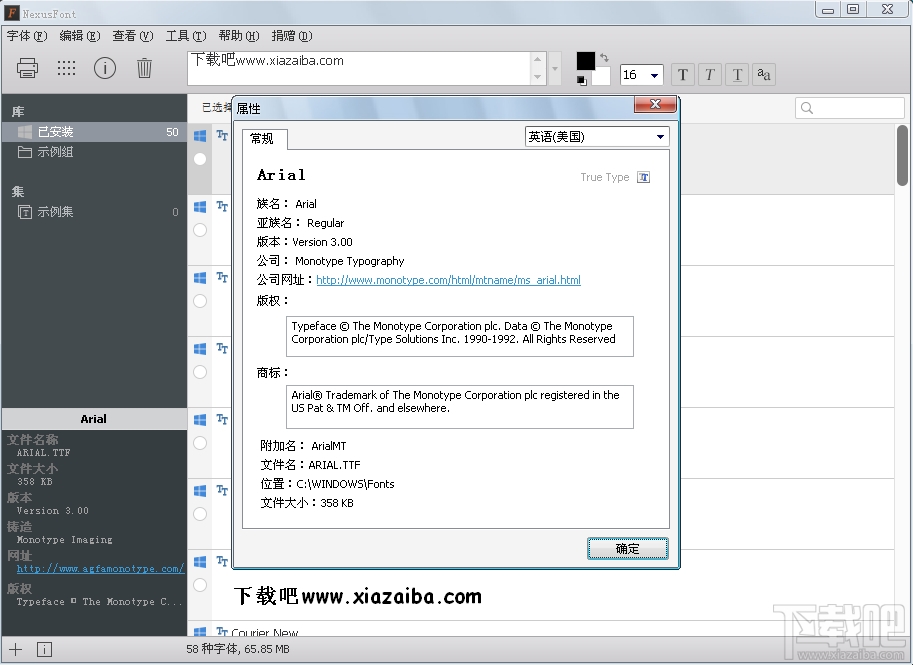Click the add plus icon at bottom
Screen dimensions: 913x665
pos(16,650)
